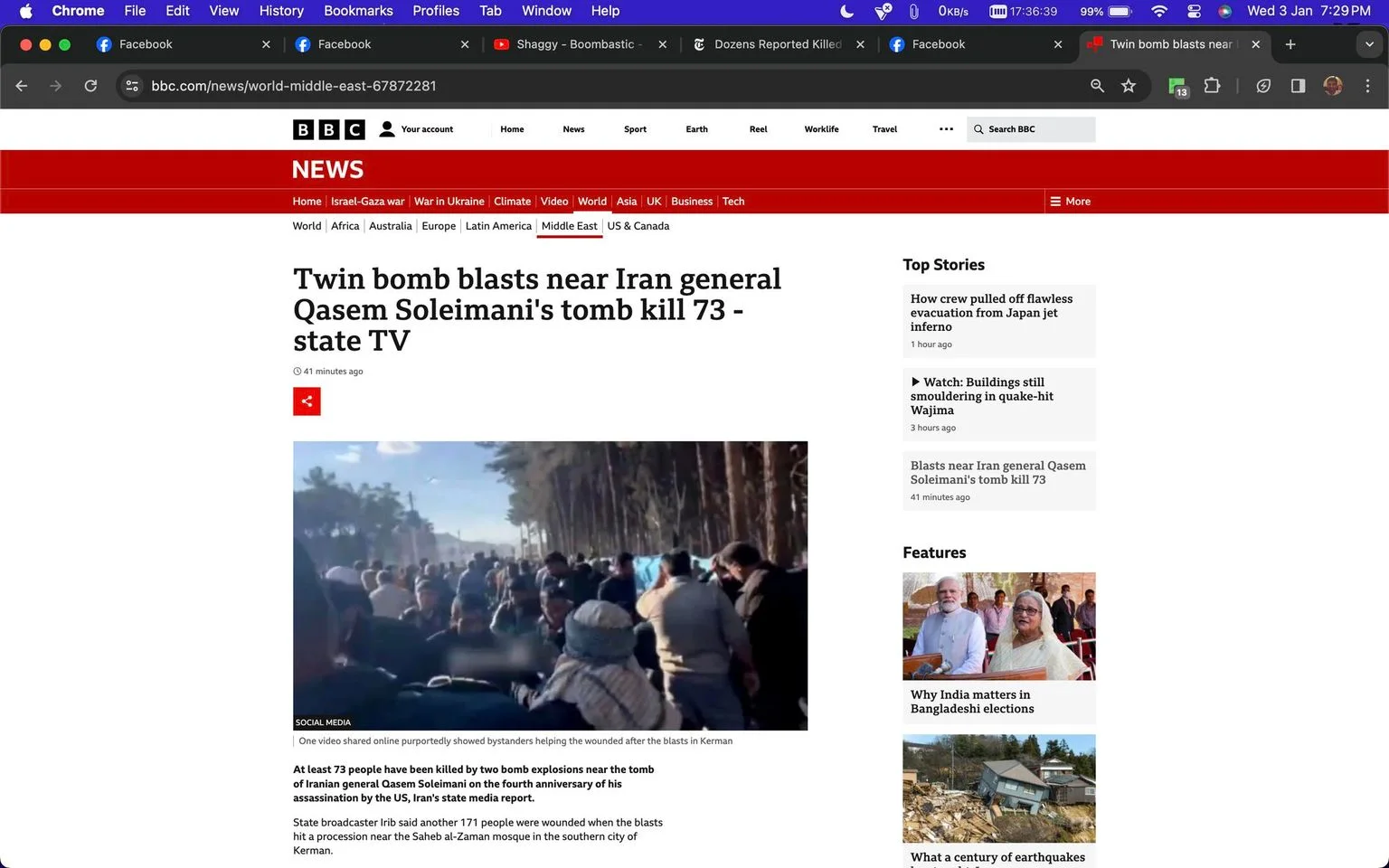Expand BBC top nav ellipsis menu
Screen dimensions: 1389x868
click(x=946, y=129)
